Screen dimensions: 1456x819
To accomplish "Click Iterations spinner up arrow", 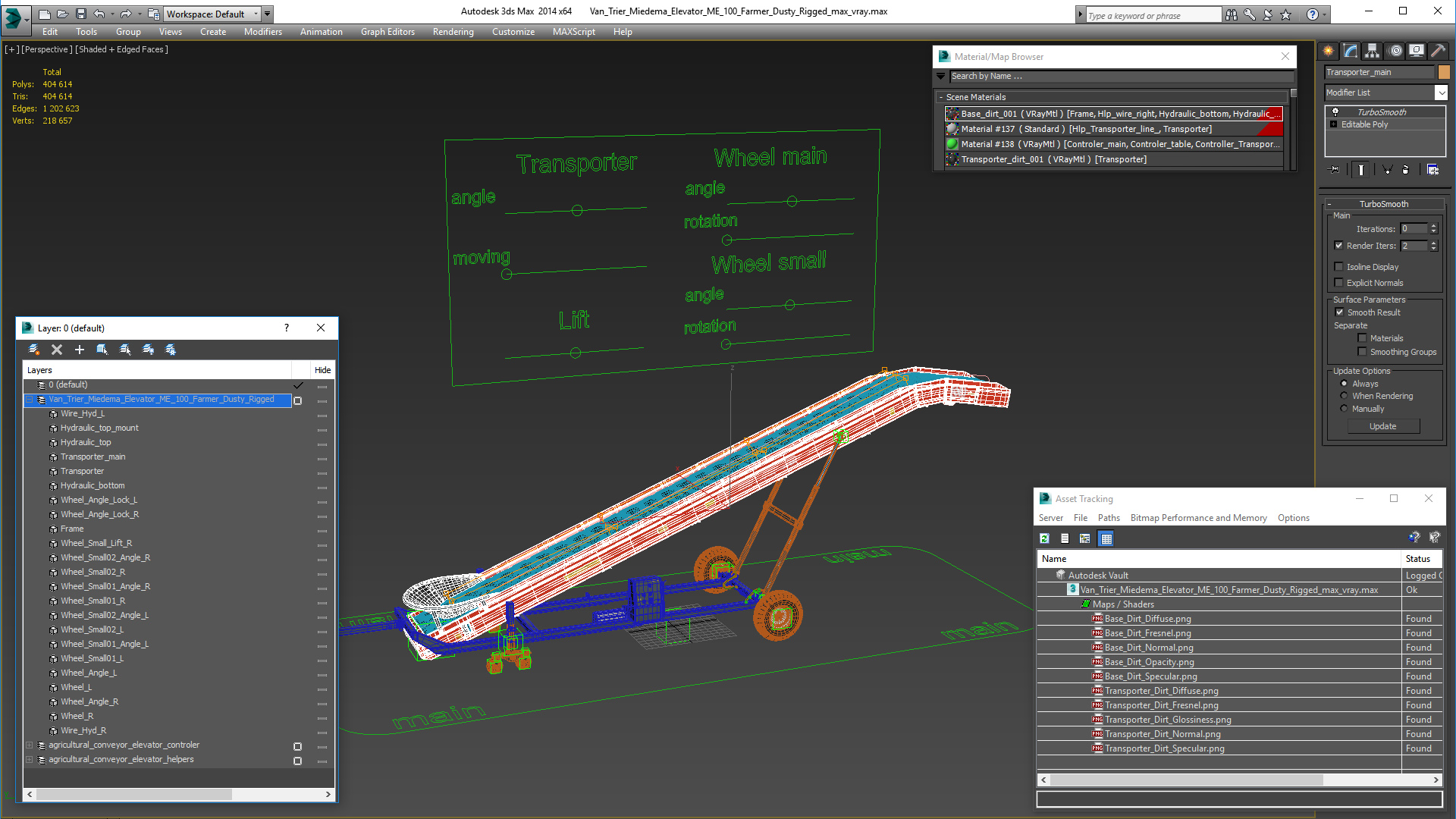I will pos(1433,226).
